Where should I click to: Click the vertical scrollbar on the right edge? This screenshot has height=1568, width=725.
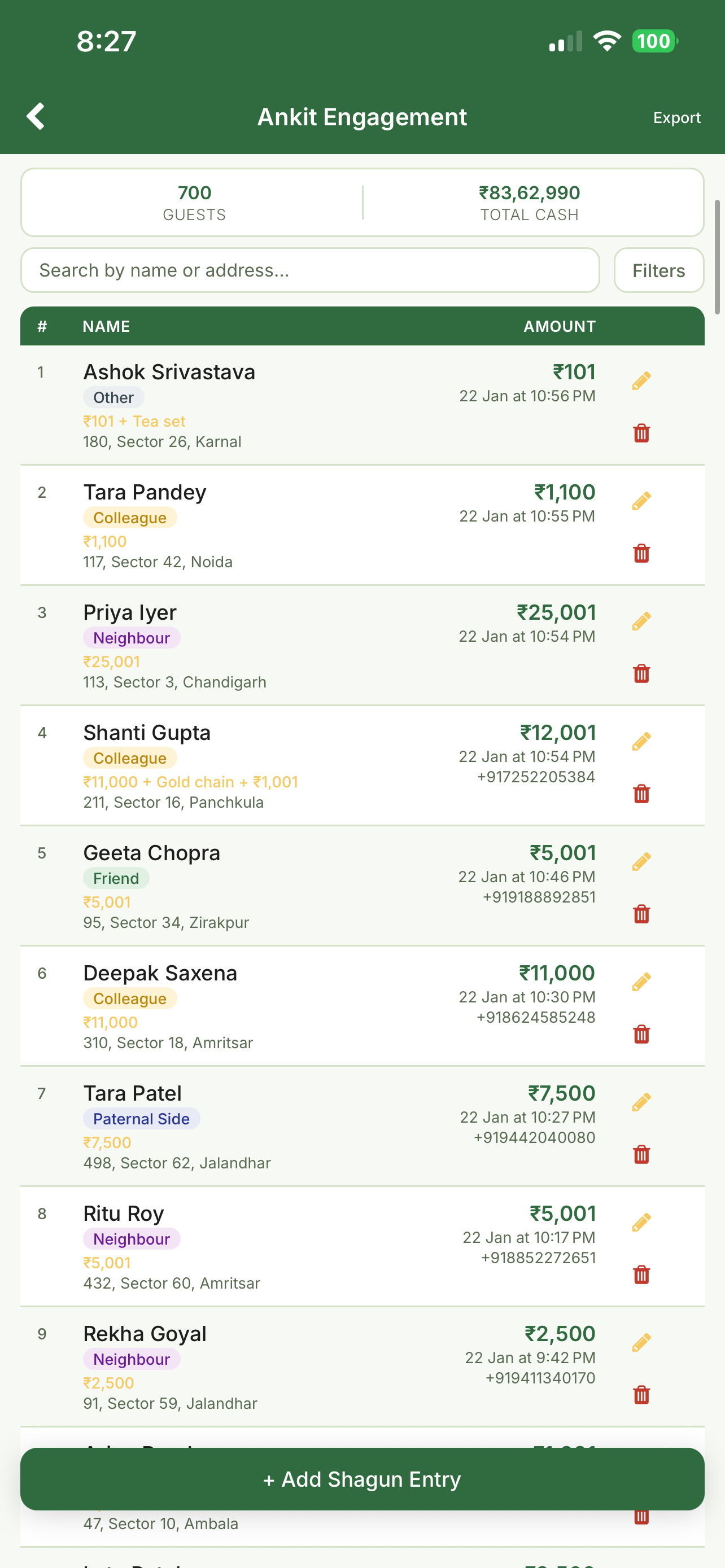717,257
